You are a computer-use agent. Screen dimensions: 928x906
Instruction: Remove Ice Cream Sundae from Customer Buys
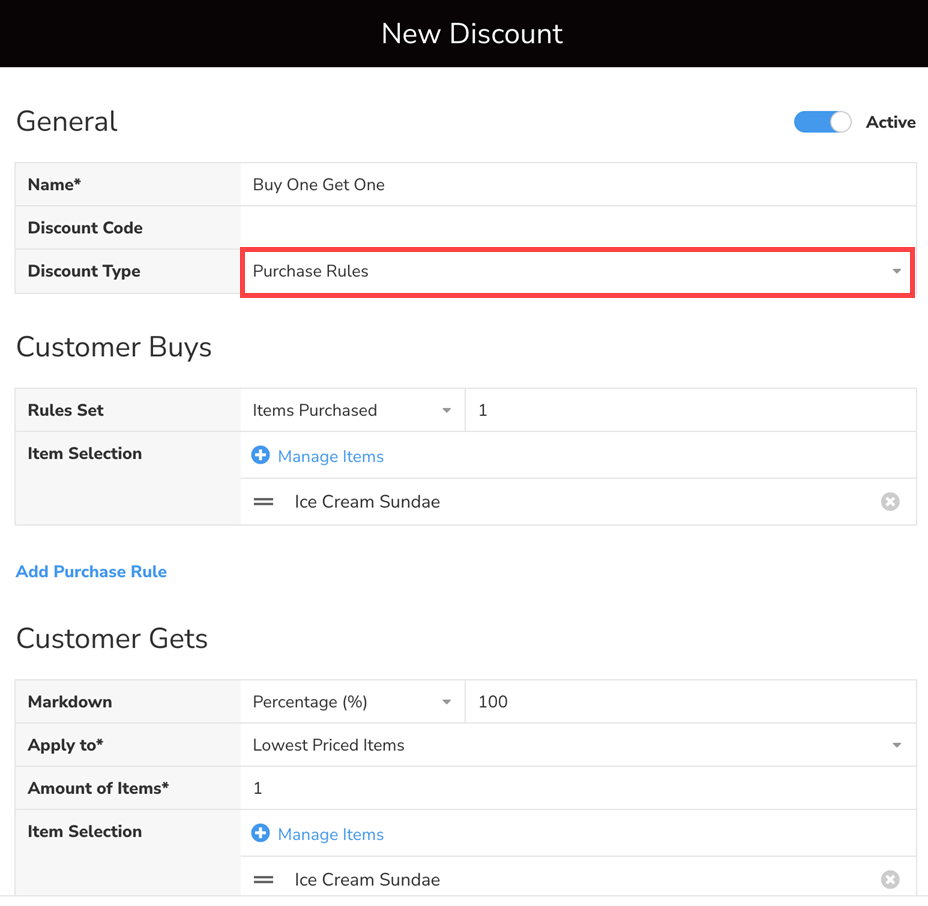point(889,502)
